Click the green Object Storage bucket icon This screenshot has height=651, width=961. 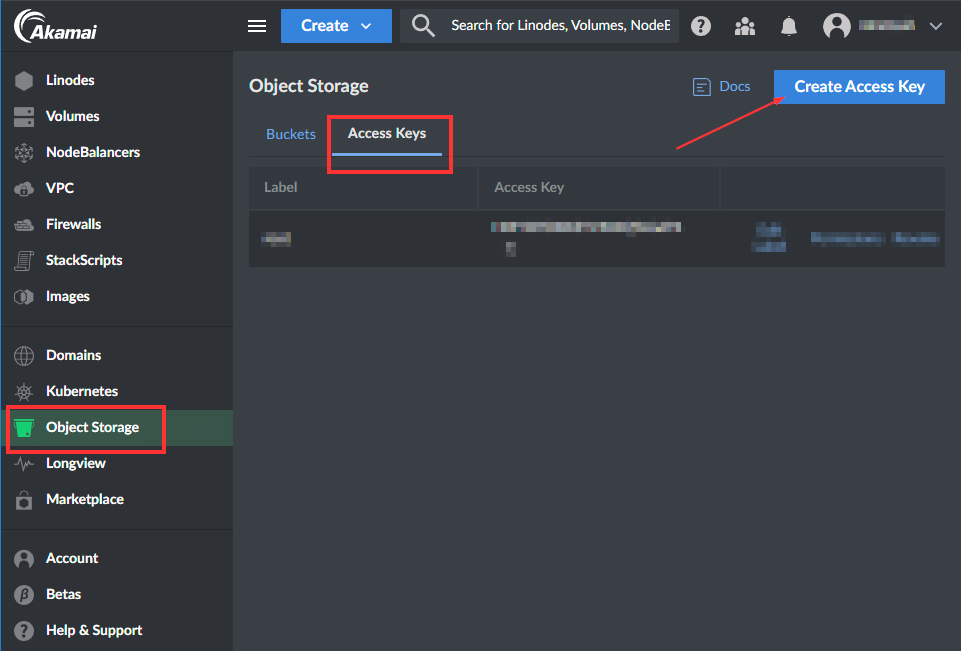point(24,428)
